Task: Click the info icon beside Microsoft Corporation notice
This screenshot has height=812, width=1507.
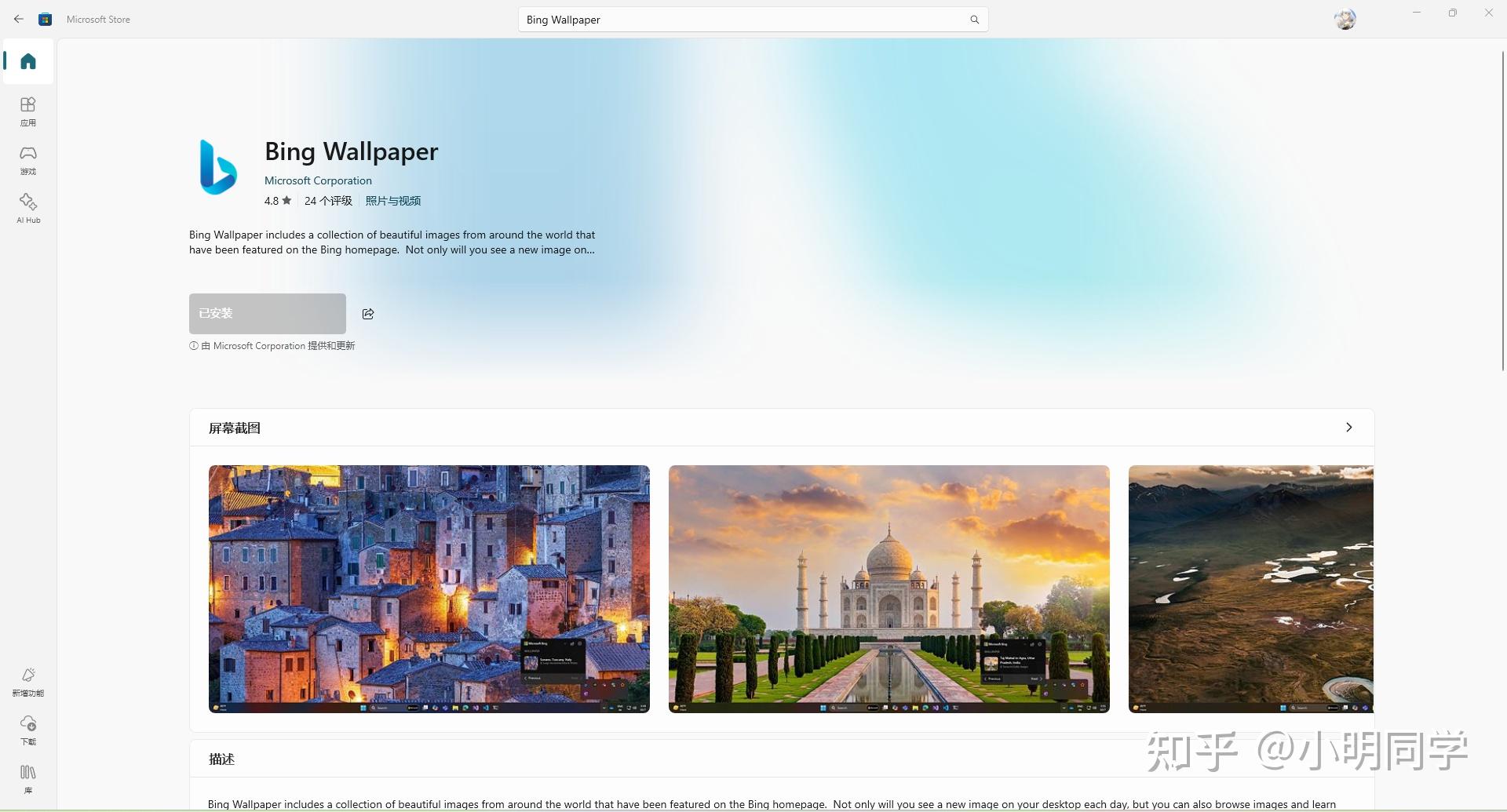Action: tap(194, 346)
